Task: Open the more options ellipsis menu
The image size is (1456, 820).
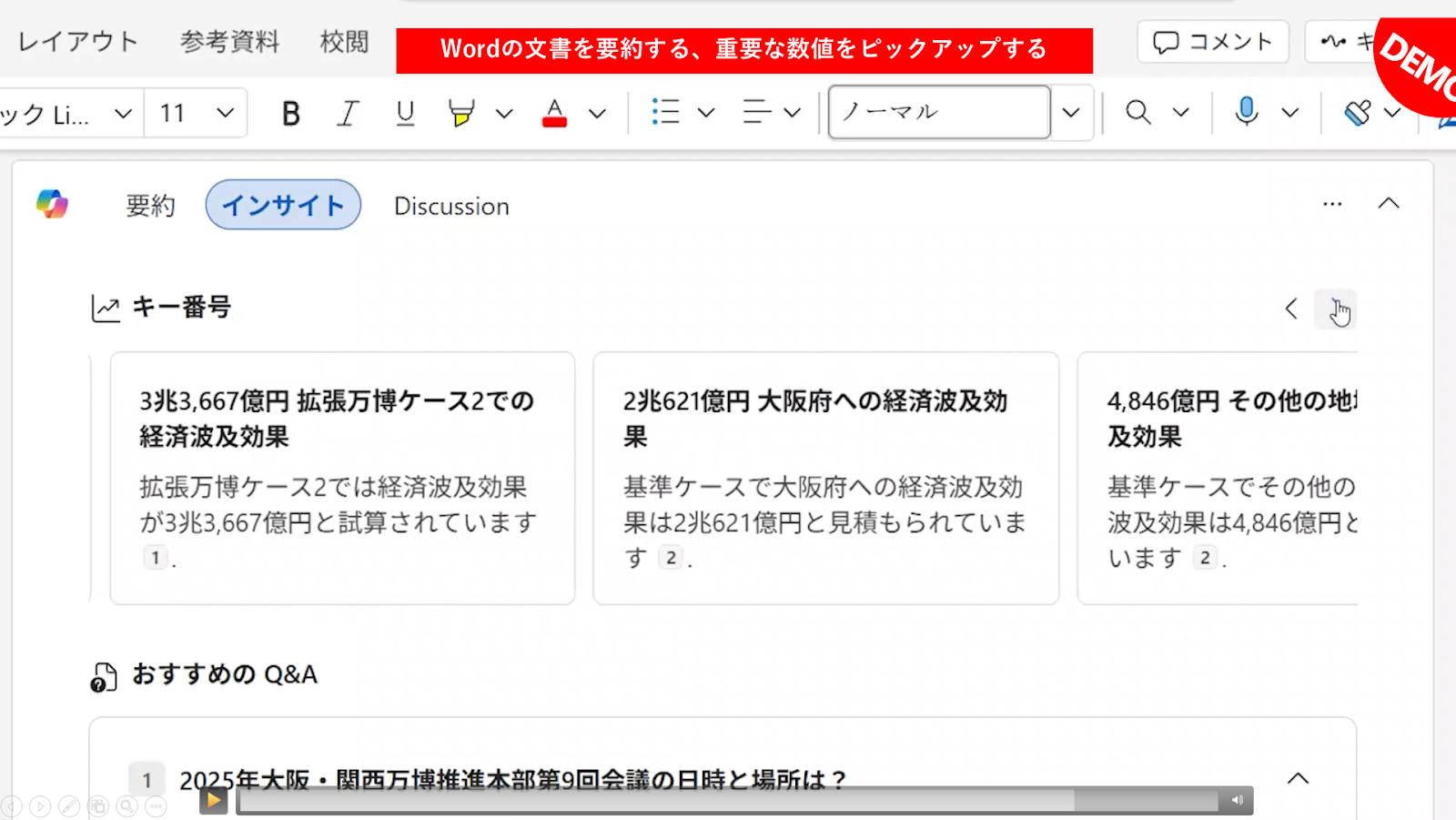Action: 1332,204
